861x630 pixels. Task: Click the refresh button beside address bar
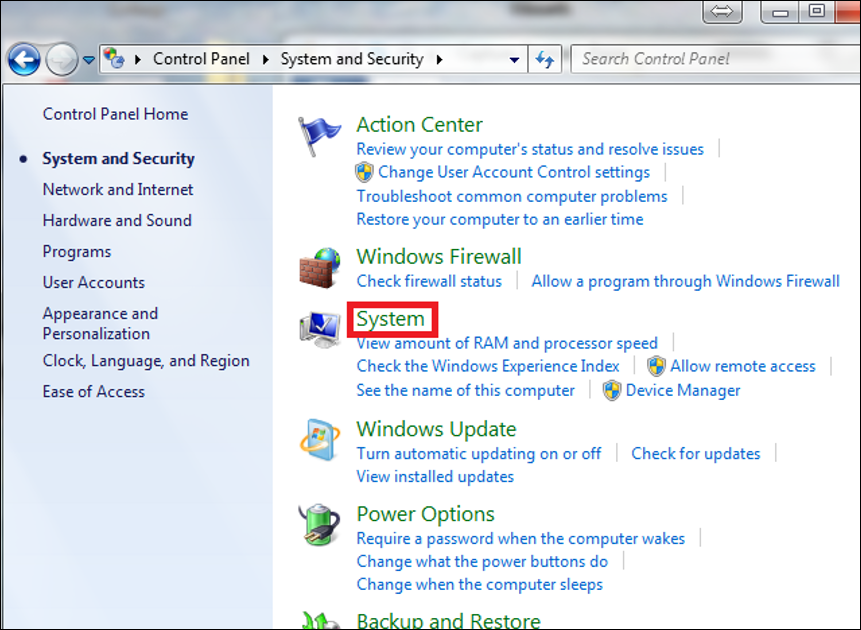545,59
